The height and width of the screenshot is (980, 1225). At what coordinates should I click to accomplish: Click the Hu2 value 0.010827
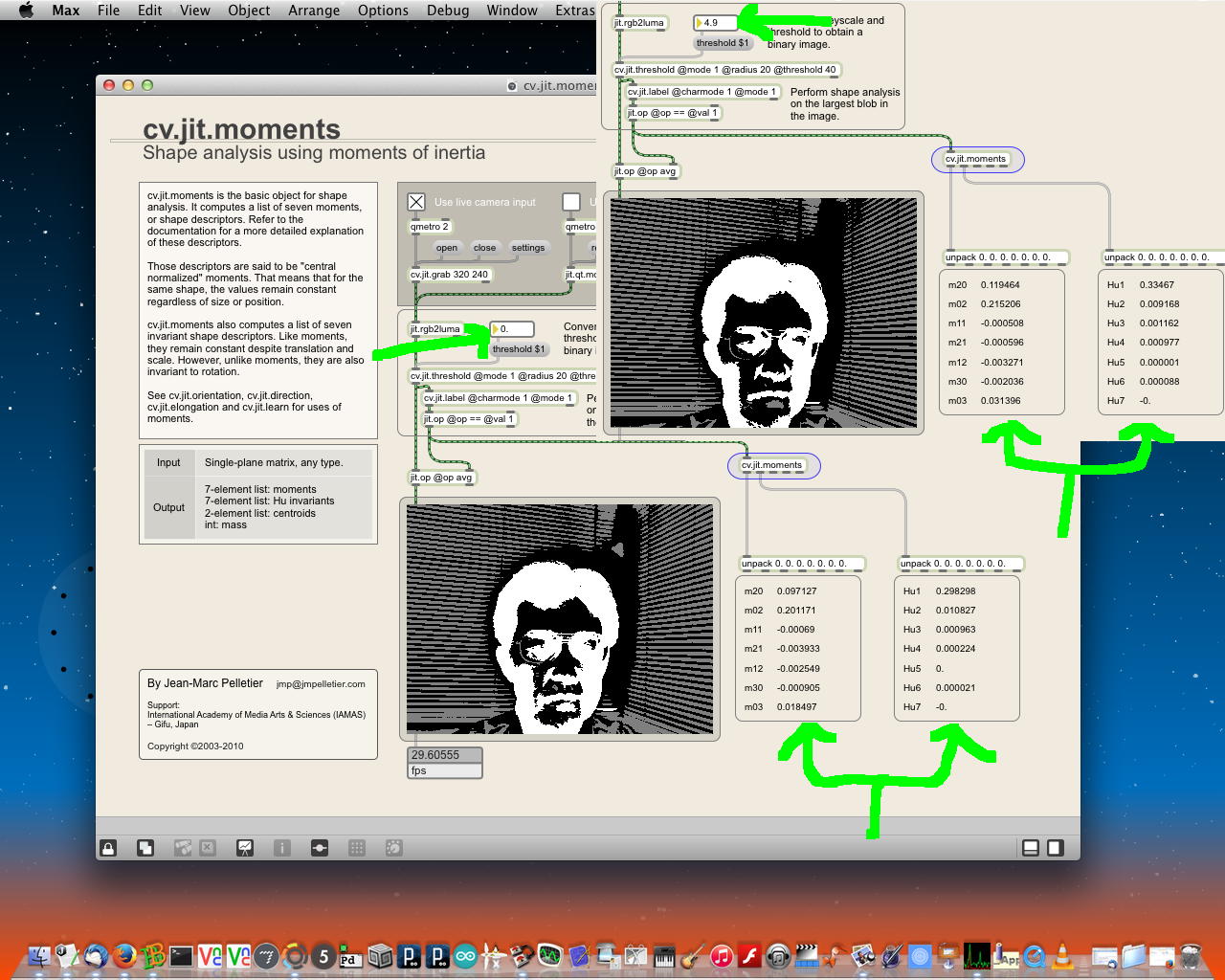tap(956, 611)
